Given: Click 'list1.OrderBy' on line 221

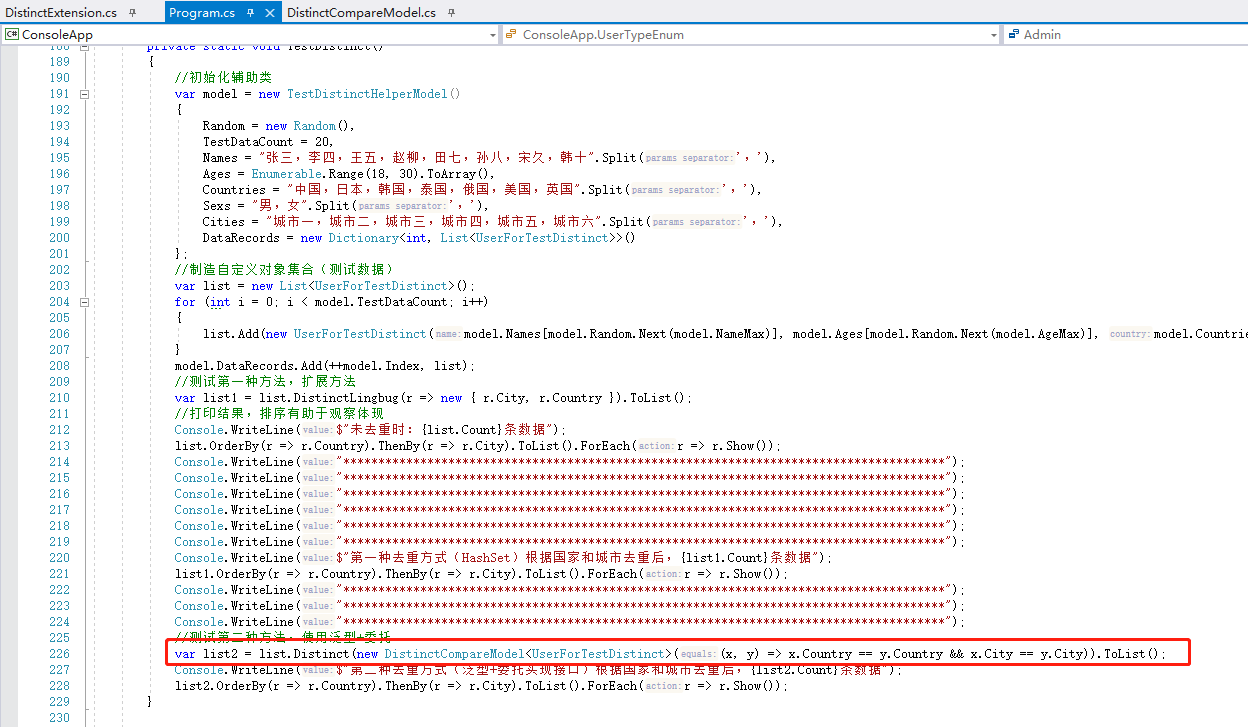Looking at the screenshot, I should 219,574.
